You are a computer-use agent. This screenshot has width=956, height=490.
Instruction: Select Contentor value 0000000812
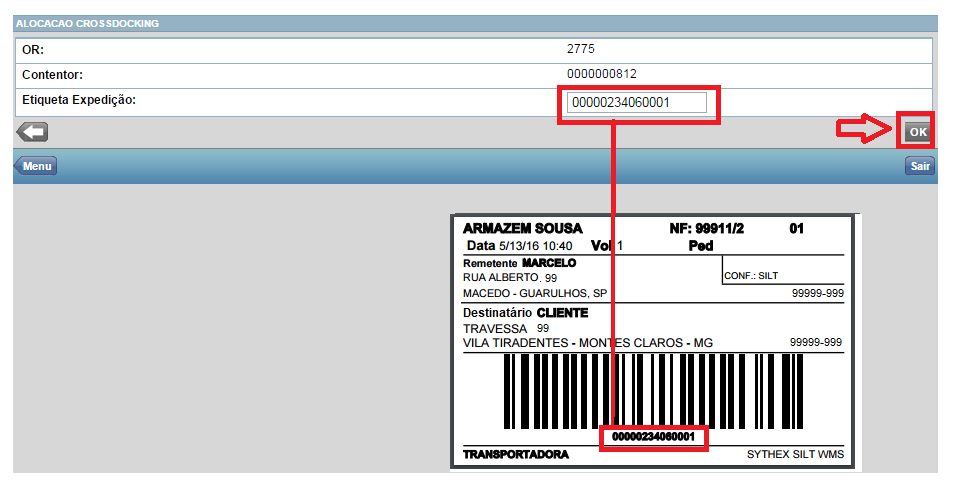(602, 74)
